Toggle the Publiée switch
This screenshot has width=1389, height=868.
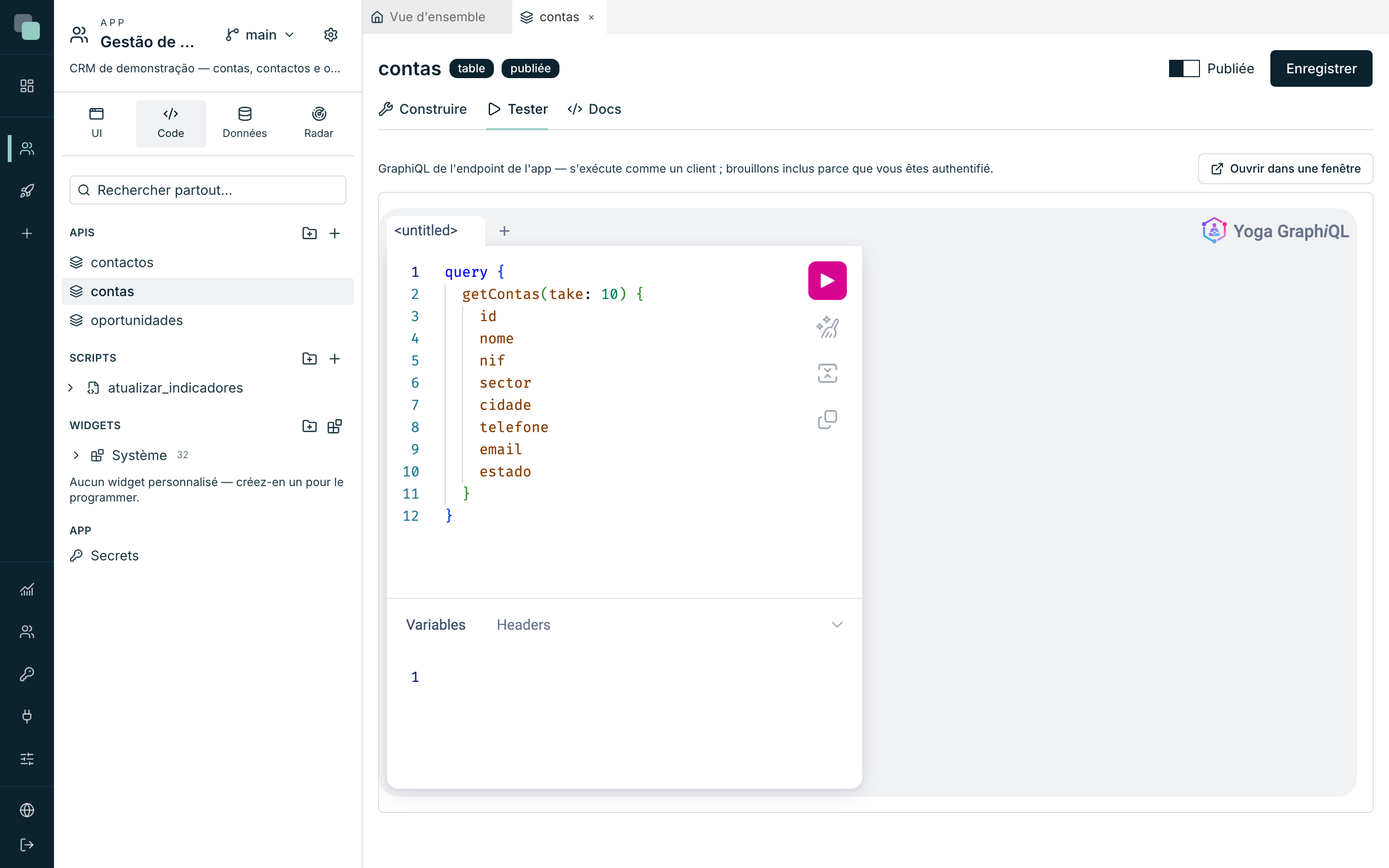coord(1184,68)
